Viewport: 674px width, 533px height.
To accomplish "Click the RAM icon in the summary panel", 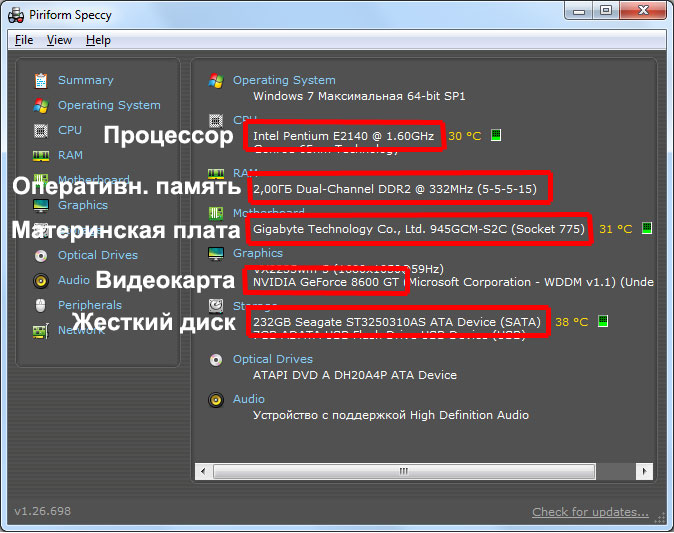I will [216, 174].
